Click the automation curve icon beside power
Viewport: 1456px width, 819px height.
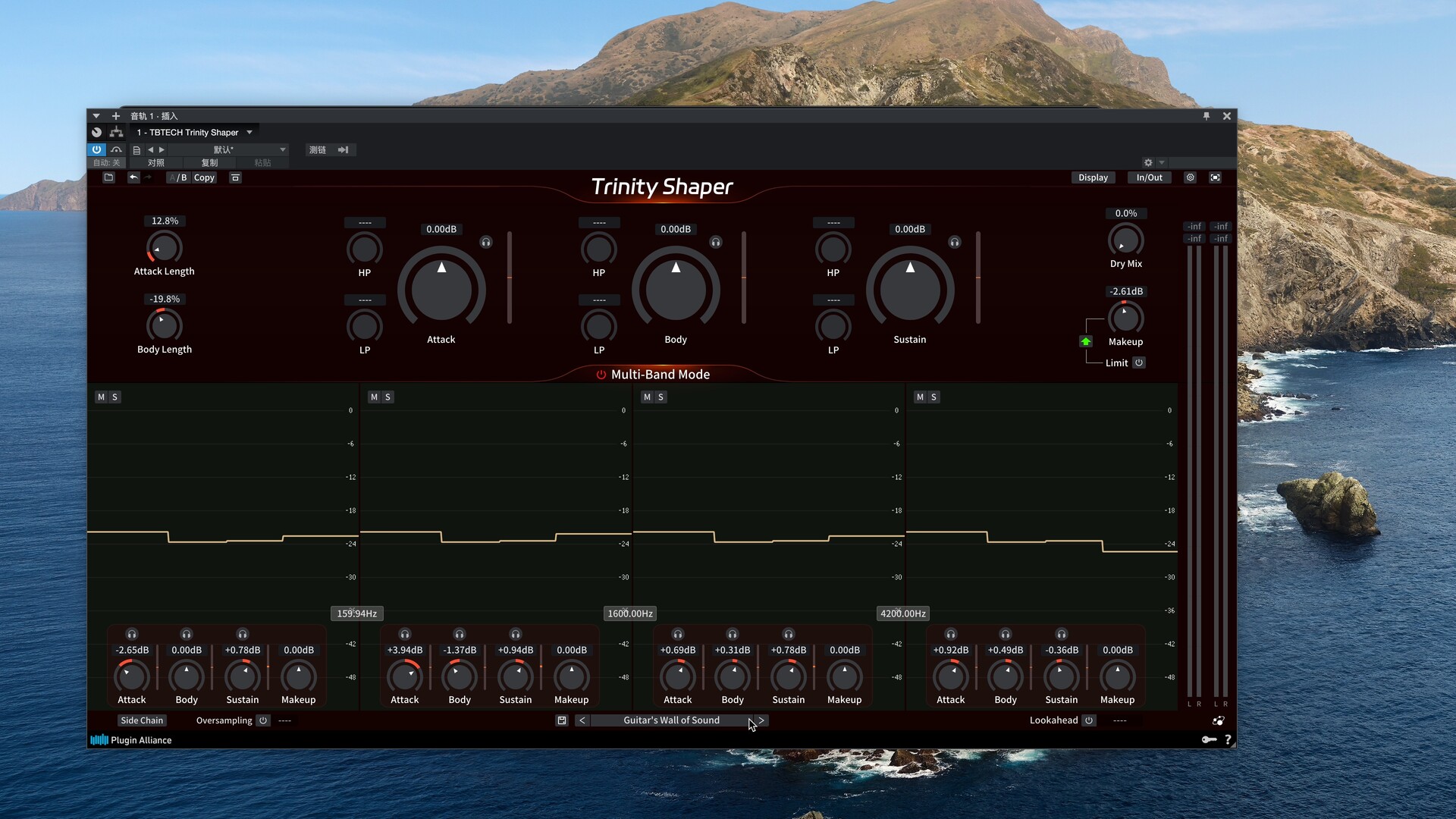pos(116,150)
